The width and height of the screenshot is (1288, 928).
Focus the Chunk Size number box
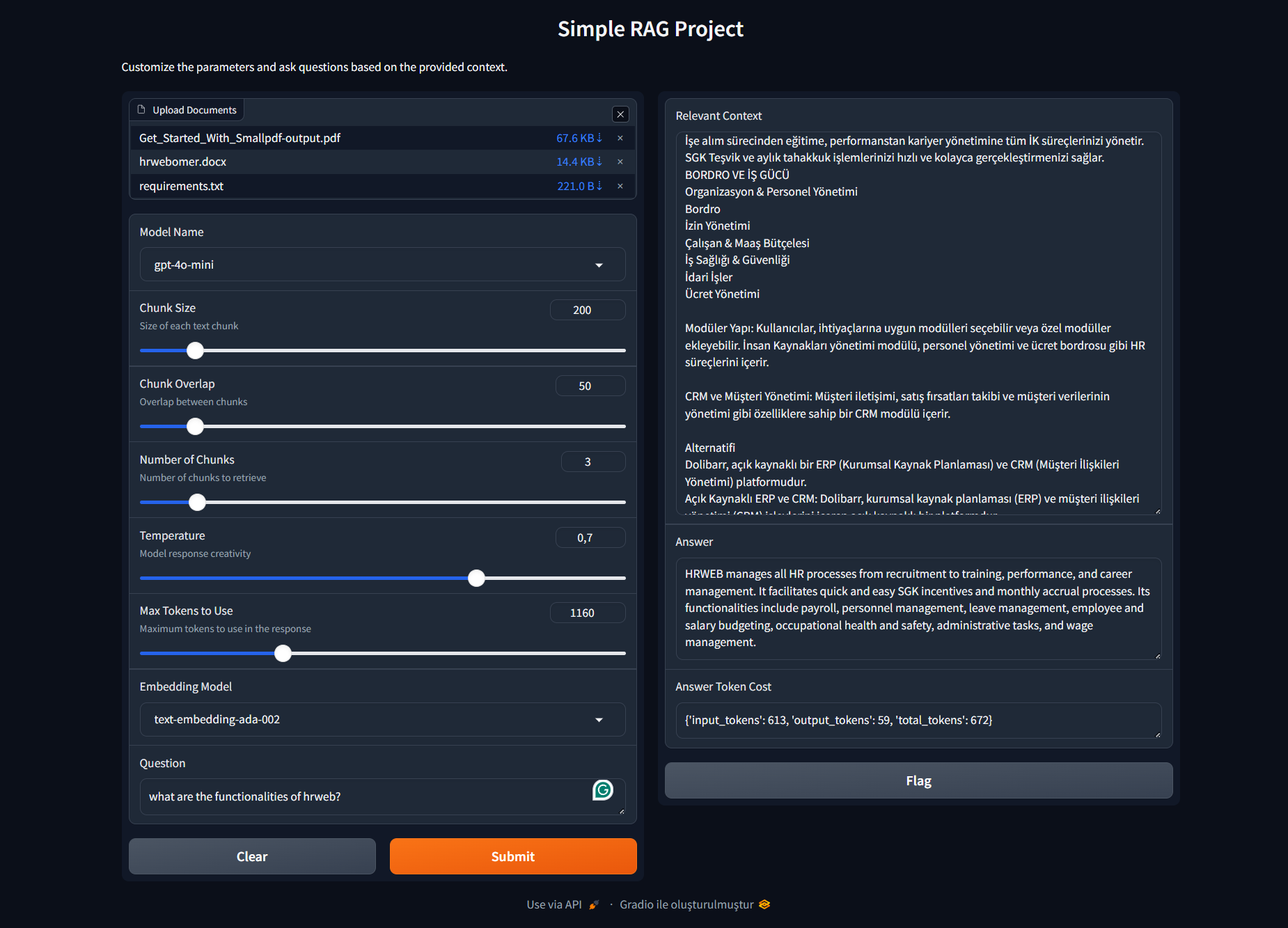coord(588,310)
